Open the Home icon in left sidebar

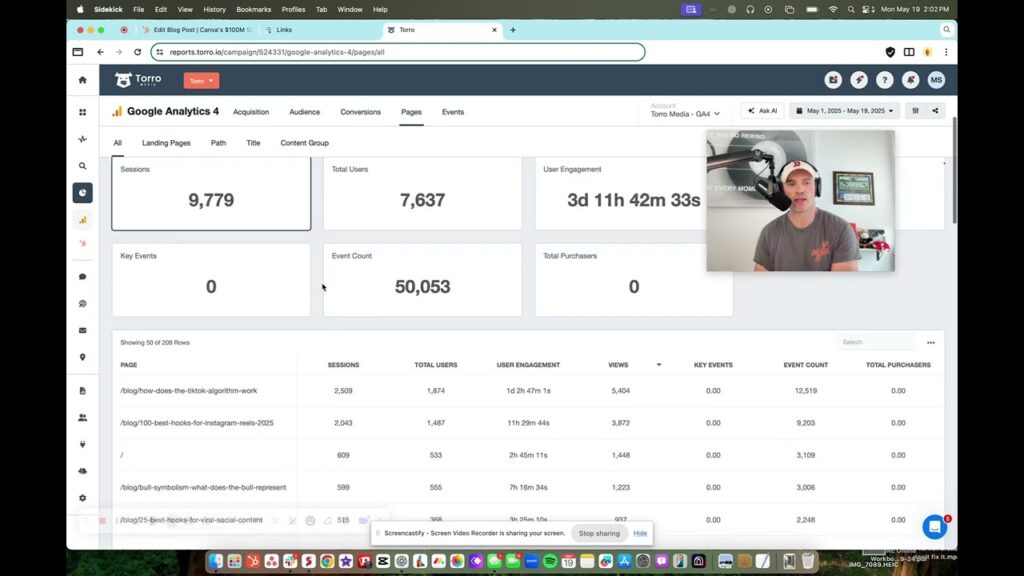[82, 80]
